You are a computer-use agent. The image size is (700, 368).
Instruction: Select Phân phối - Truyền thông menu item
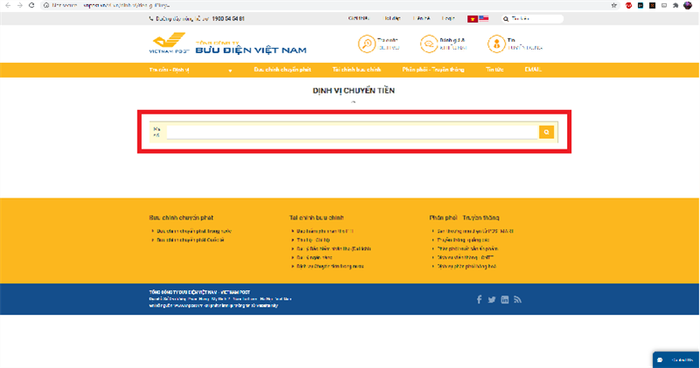pos(433,70)
